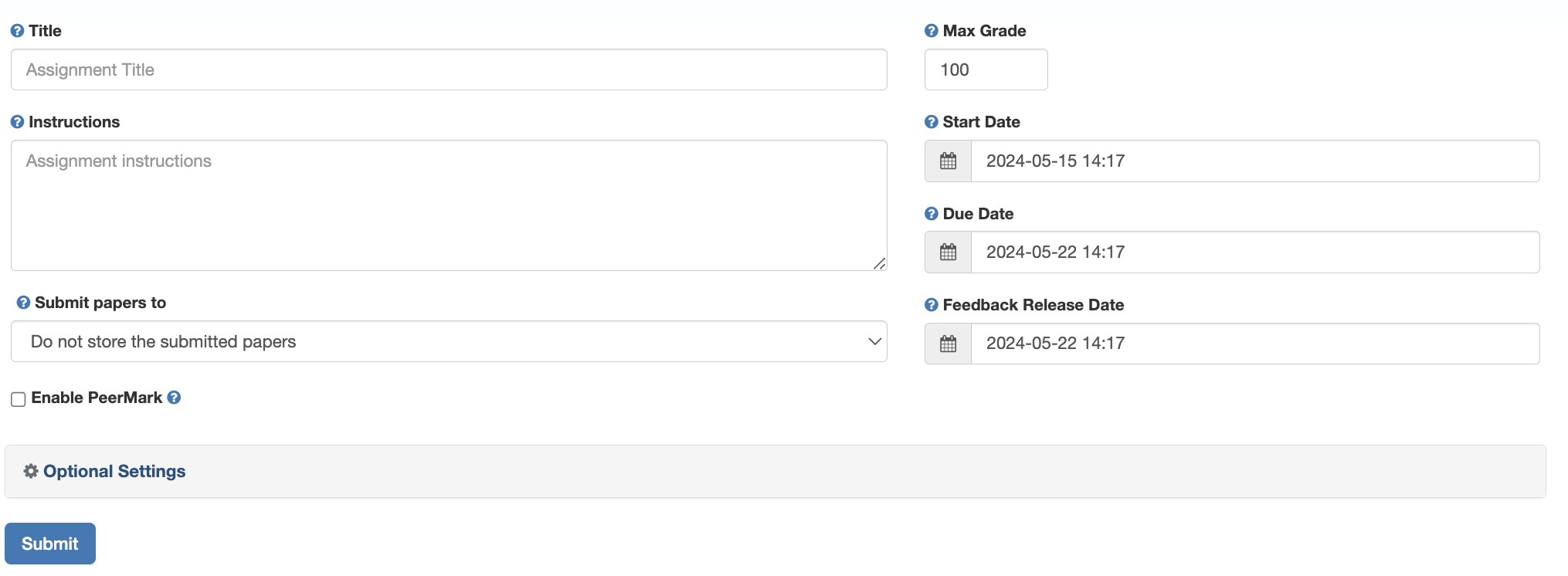Click the gear icon next to Optional Settings

(x=29, y=471)
